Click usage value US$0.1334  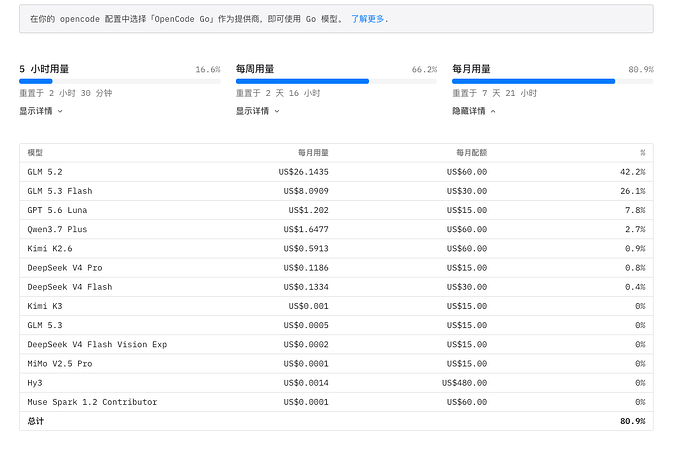pos(306,287)
